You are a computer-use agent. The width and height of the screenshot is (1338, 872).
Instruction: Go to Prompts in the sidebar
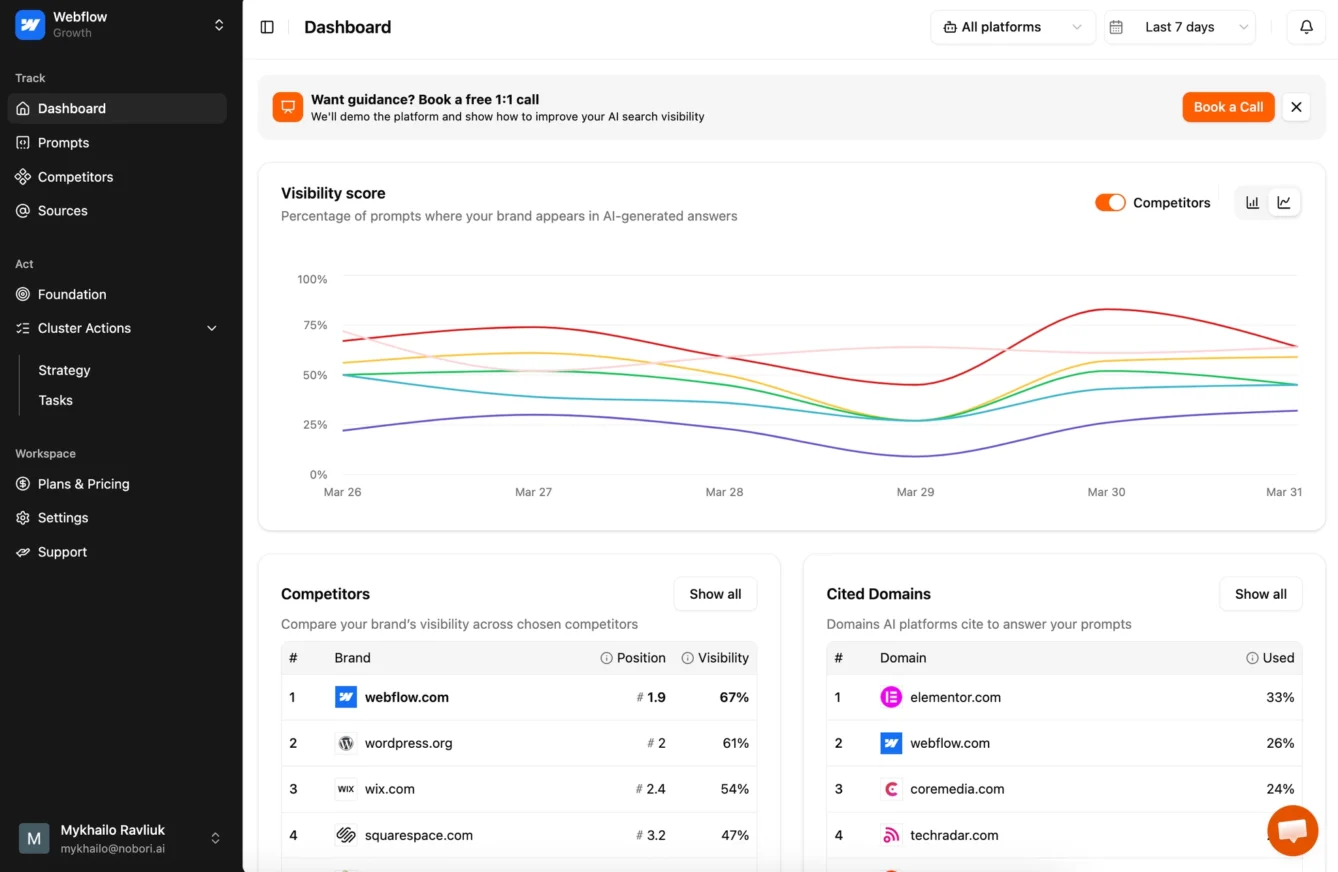click(63, 143)
